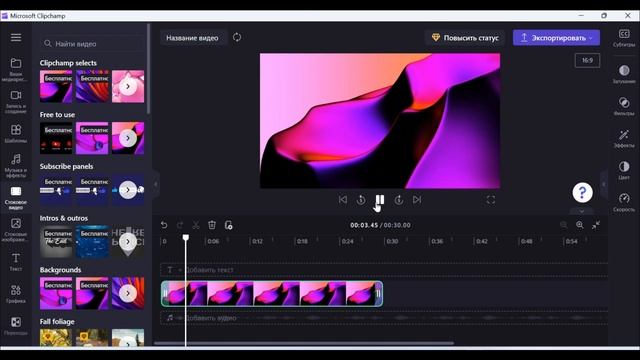
Task: Click the Upgrade status button
Action: (x=465, y=38)
